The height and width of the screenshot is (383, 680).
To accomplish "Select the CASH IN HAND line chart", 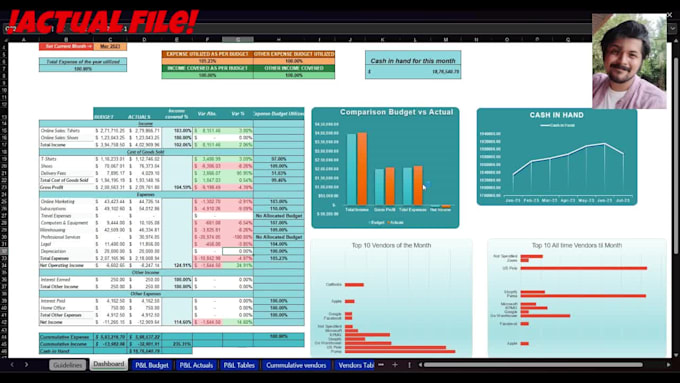I will (557, 157).
